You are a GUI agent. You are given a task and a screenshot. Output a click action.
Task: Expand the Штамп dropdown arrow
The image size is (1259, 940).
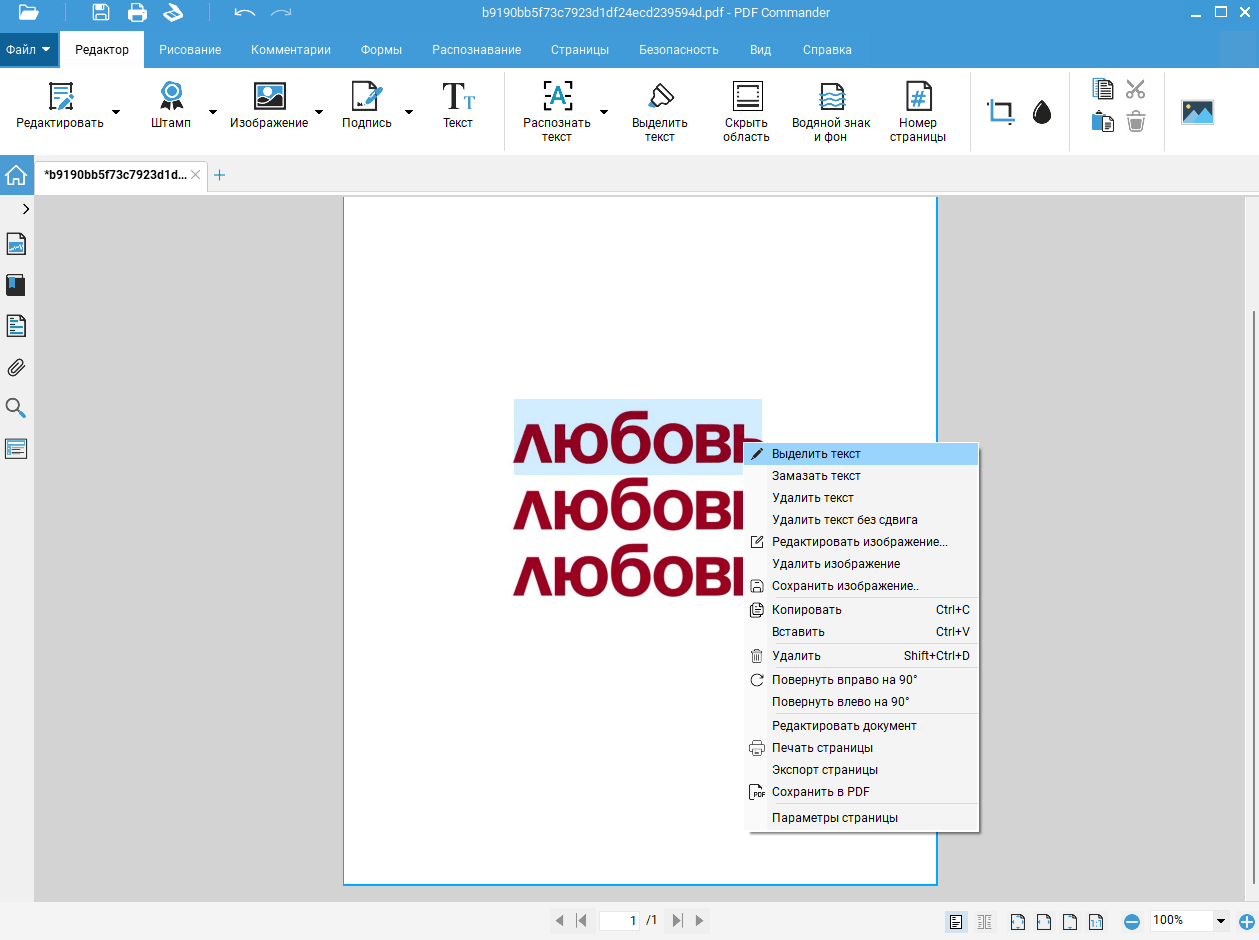[212, 112]
